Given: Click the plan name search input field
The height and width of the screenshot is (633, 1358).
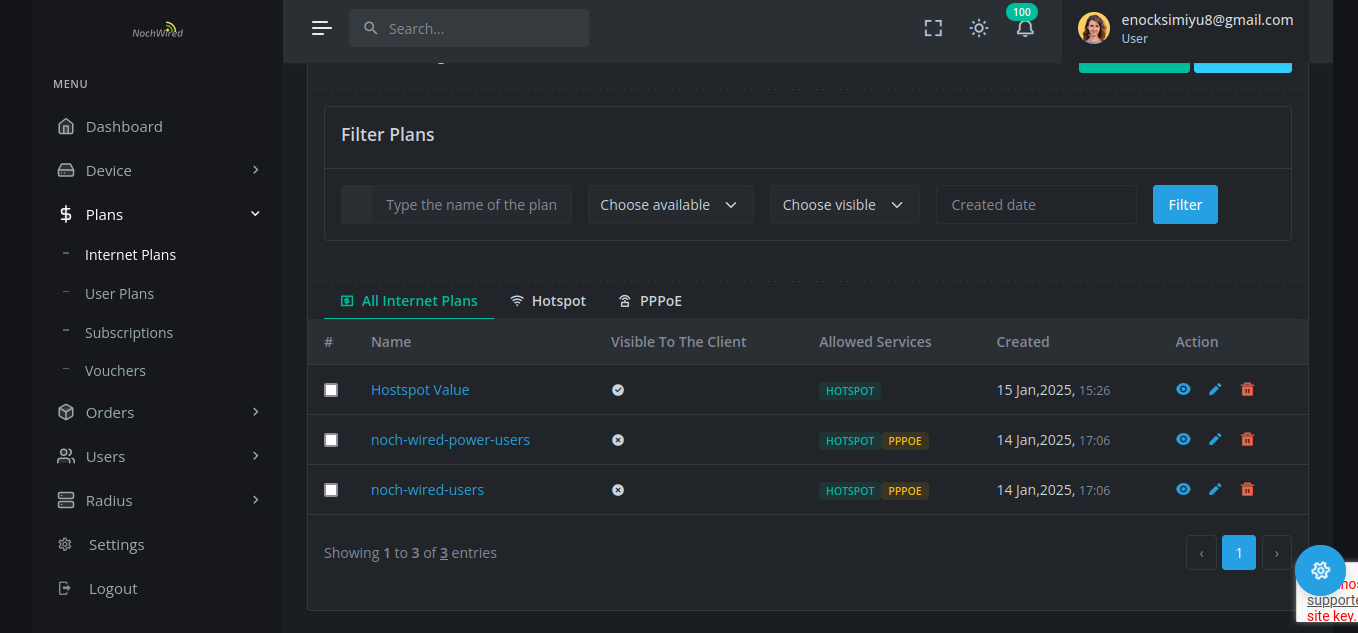Looking at the screenshot, I should pyautogui.click(x=470, y=204).
